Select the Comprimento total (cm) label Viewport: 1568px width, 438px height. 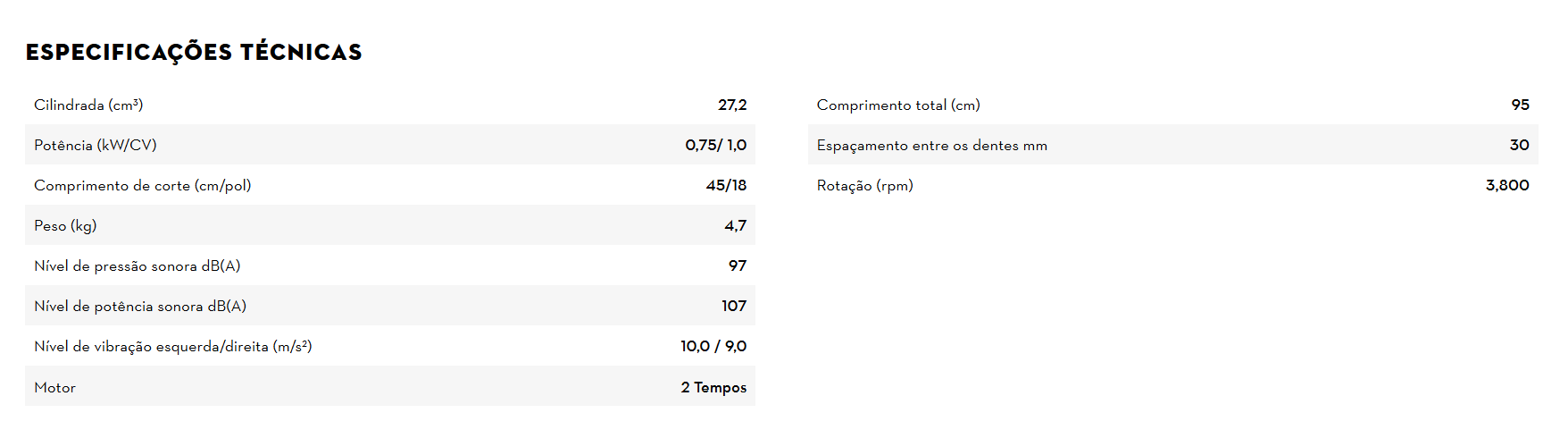tap(898, 105)
